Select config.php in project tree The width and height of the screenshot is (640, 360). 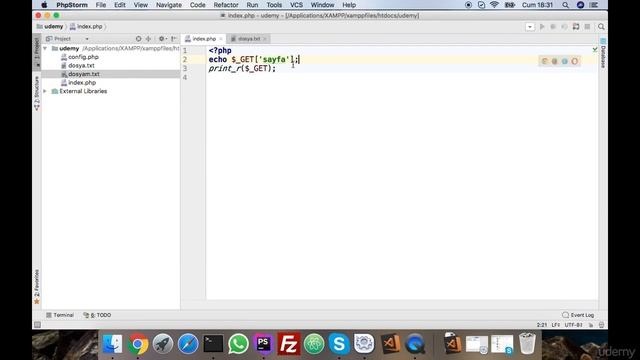[83, 57]
